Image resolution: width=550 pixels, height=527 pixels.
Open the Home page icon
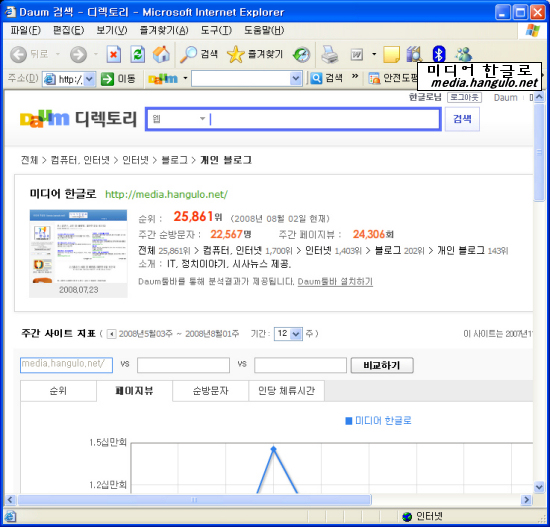point(161,54)
